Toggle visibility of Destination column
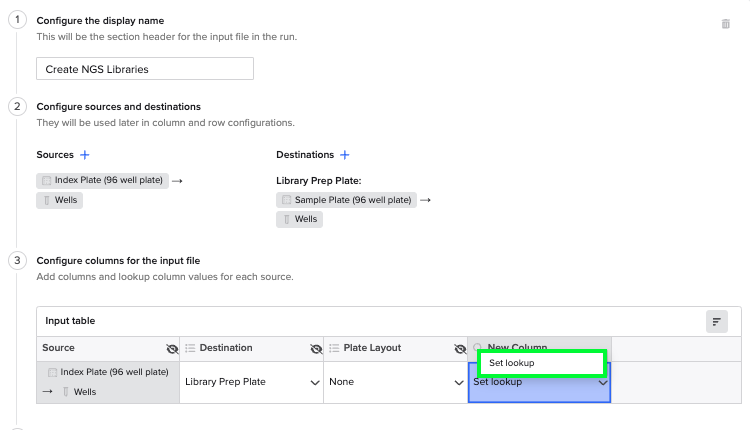The image size is (750, 430). click(316, 349)
